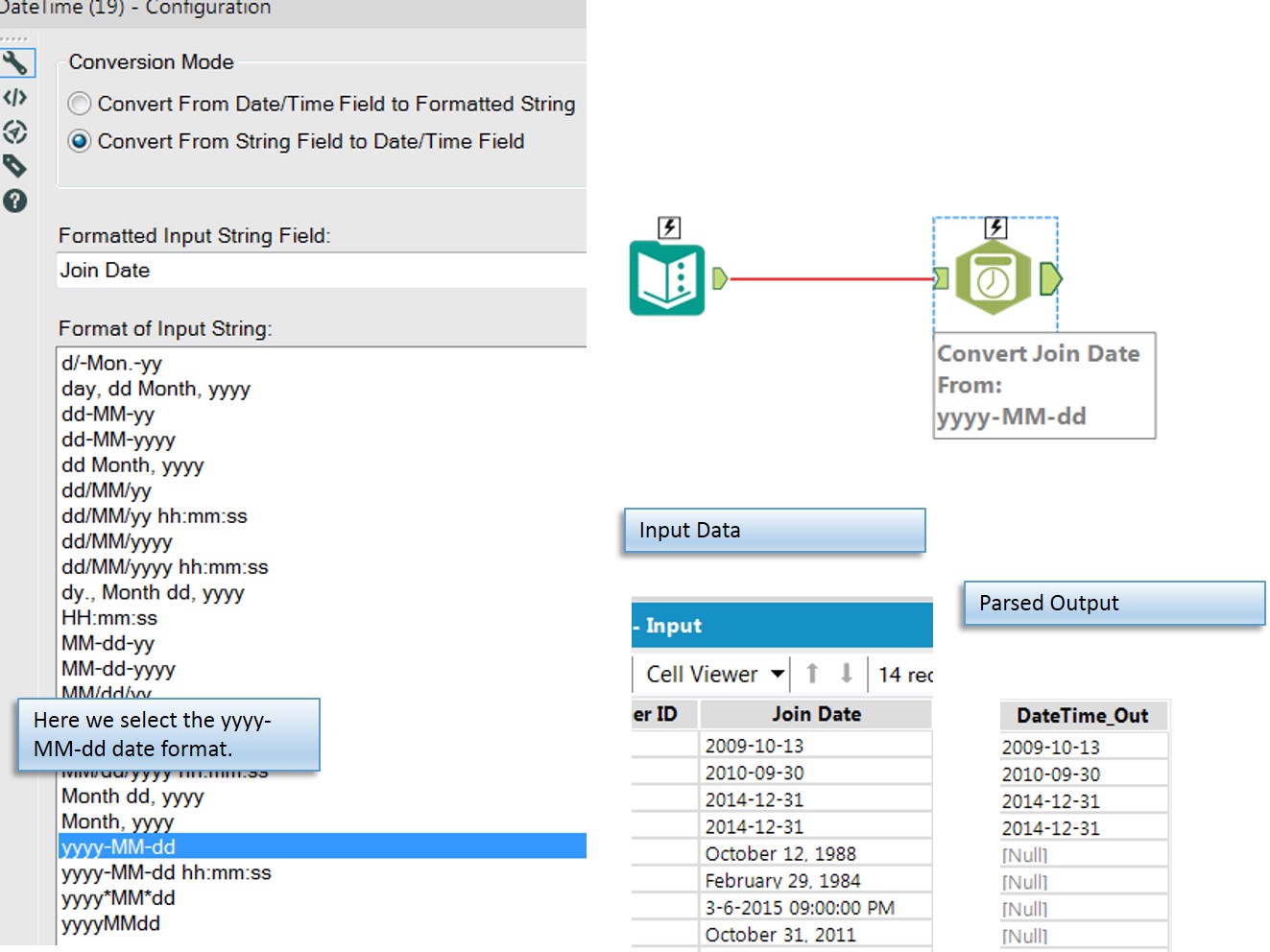The height and width of the screenshot is (952, 1270).
Task: Click Join Date cell 3-6-2015 09:00:00 PM
Action: pos(816,907)
